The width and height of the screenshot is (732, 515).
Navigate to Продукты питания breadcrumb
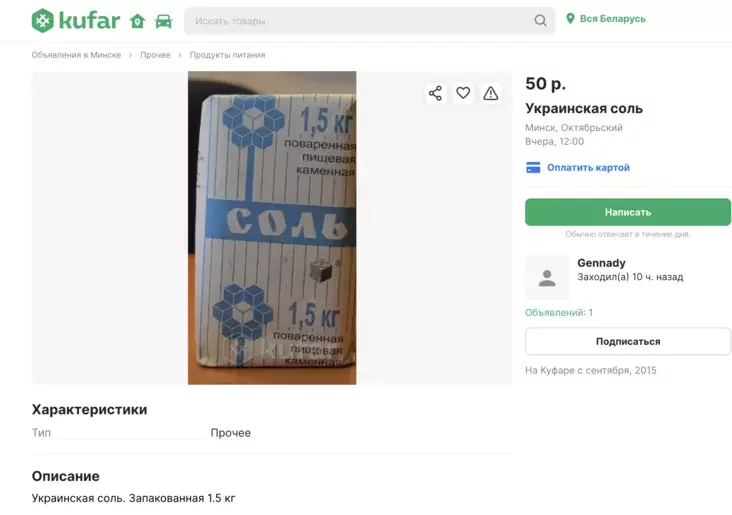coord(227,55)
